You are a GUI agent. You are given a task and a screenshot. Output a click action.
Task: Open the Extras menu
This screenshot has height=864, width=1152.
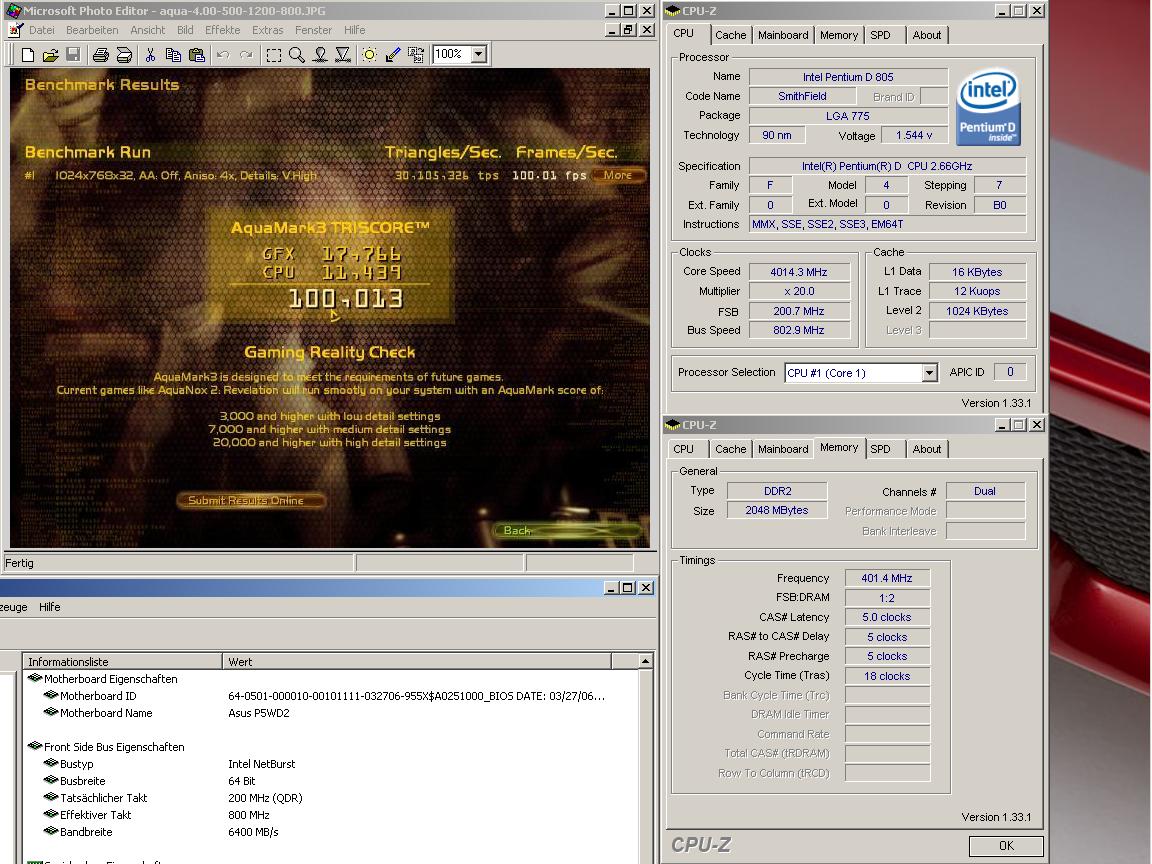coord(267,30)
